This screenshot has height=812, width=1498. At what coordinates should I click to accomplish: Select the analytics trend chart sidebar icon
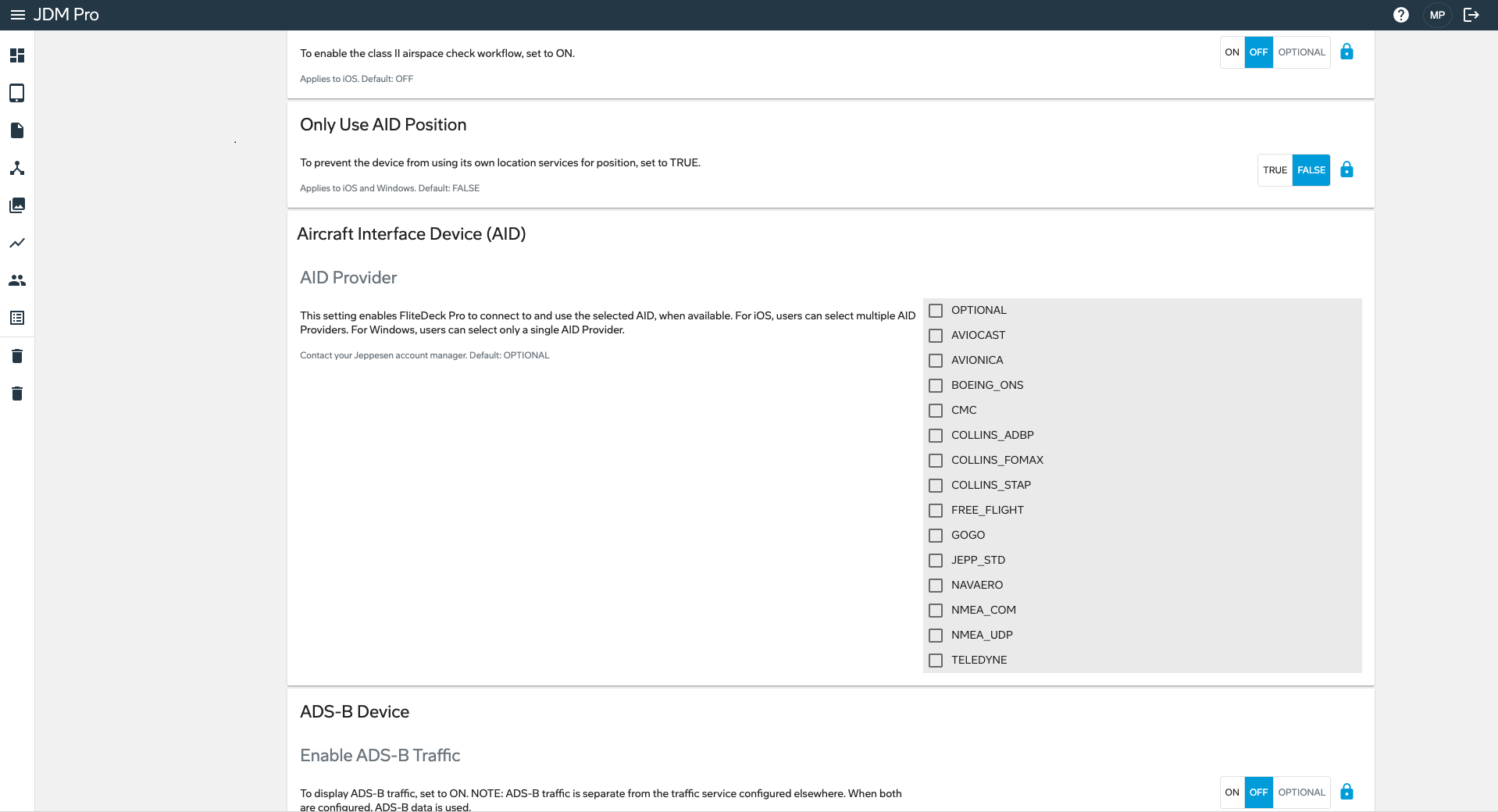(16, 243)
